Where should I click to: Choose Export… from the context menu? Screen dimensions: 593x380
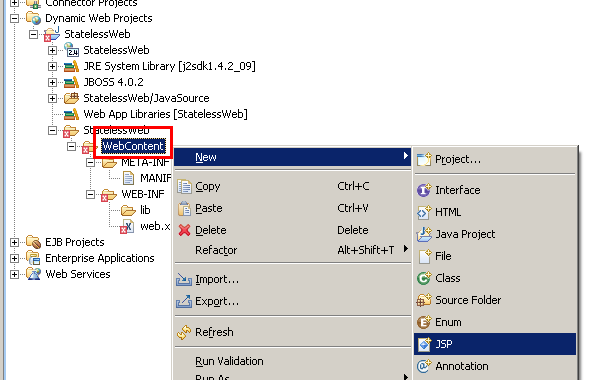[x=292, y=301]
